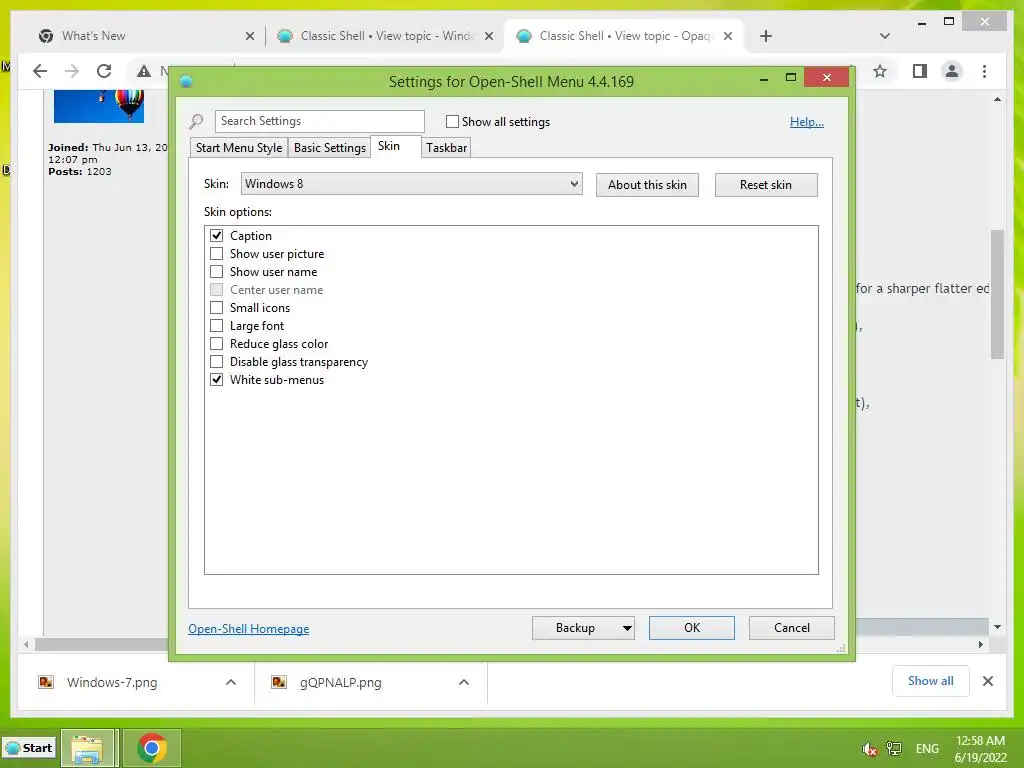Open the Help link
Image resolution: width=1024 pixels, height=768 pixels.
pos(807,122)
